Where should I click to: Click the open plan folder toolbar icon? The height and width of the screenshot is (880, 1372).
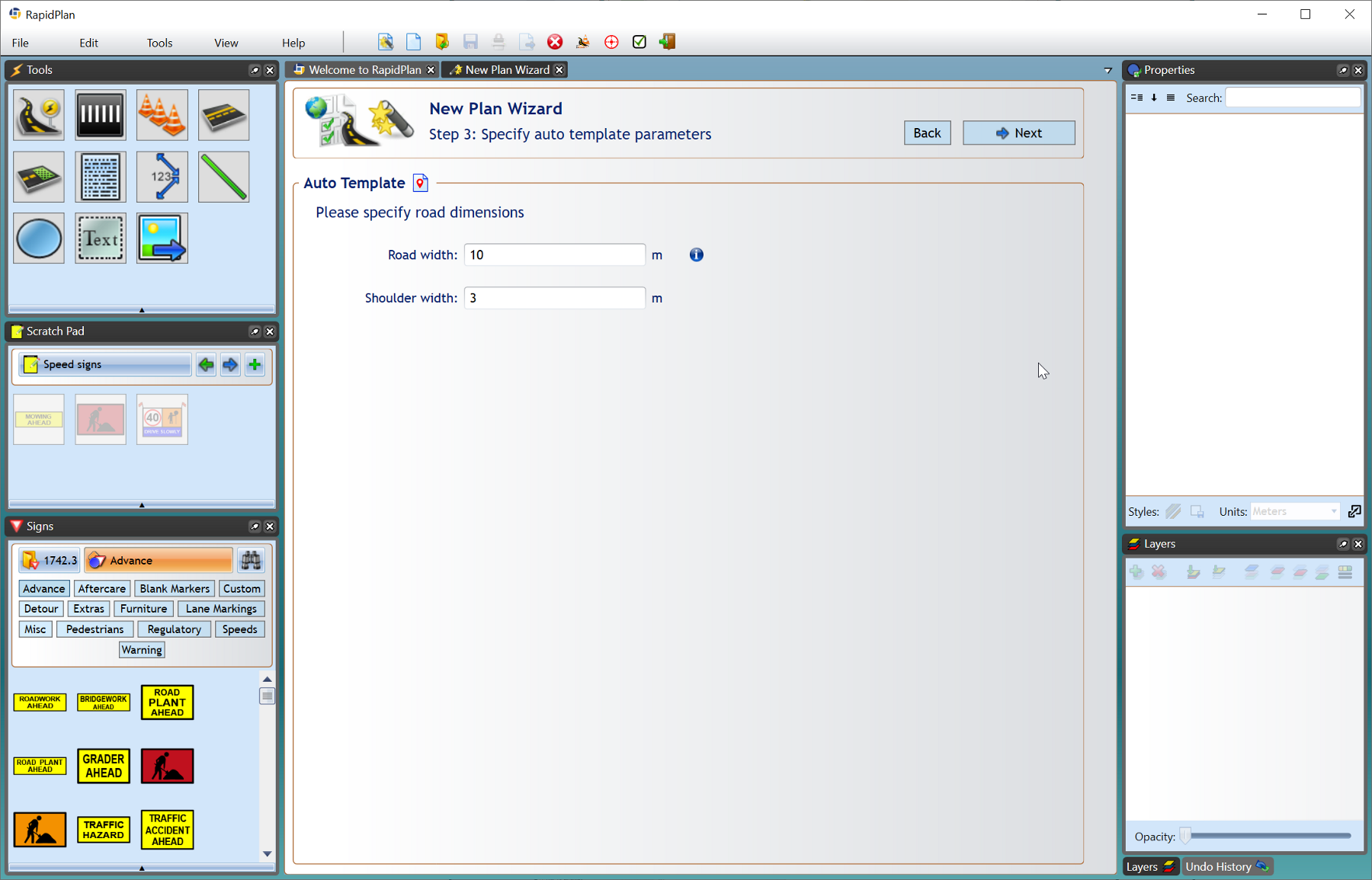pyautogui.click(x=442, y=42)
